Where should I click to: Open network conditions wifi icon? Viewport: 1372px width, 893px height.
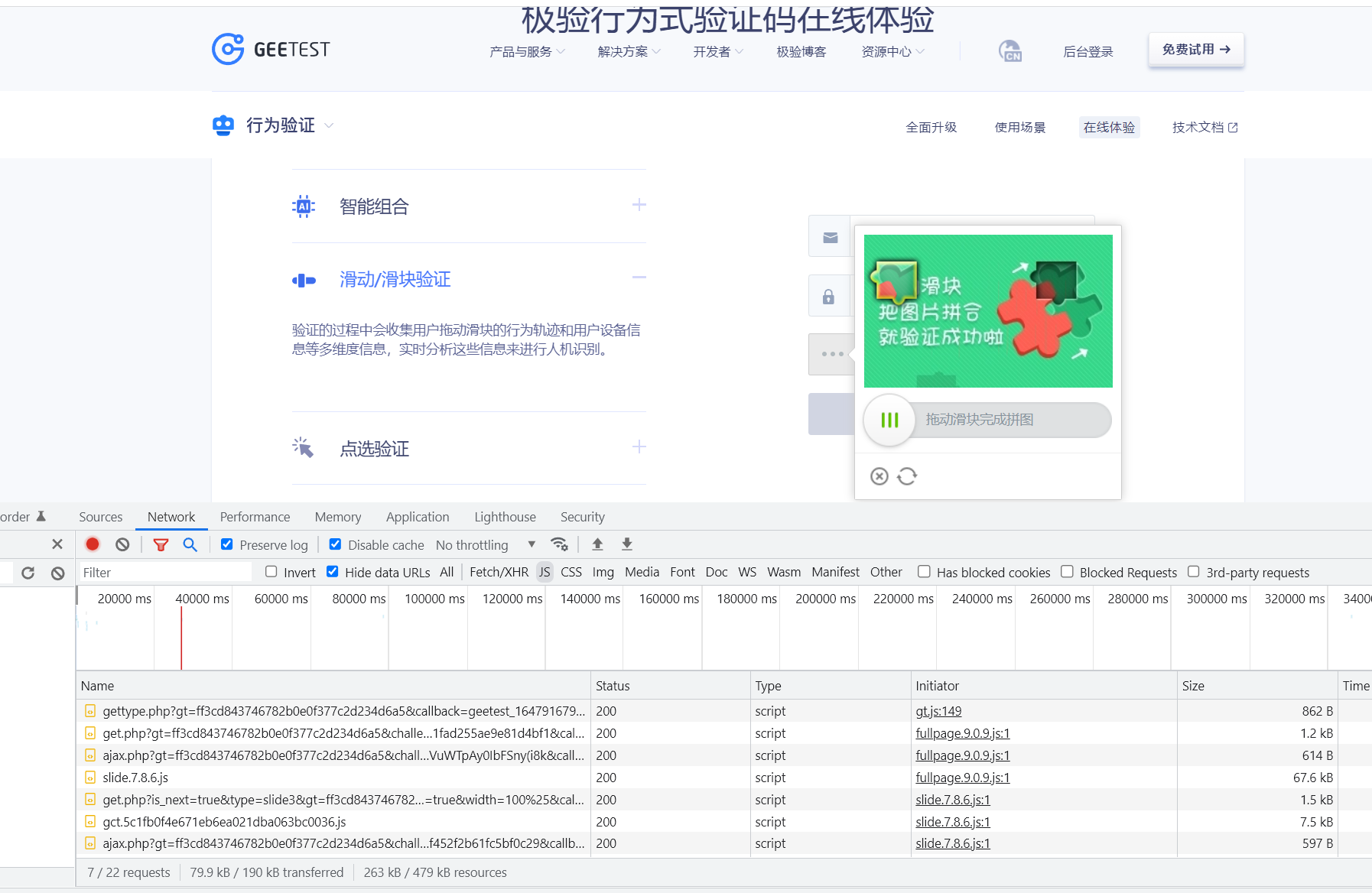pyautogui.click(x=559, y=544)
